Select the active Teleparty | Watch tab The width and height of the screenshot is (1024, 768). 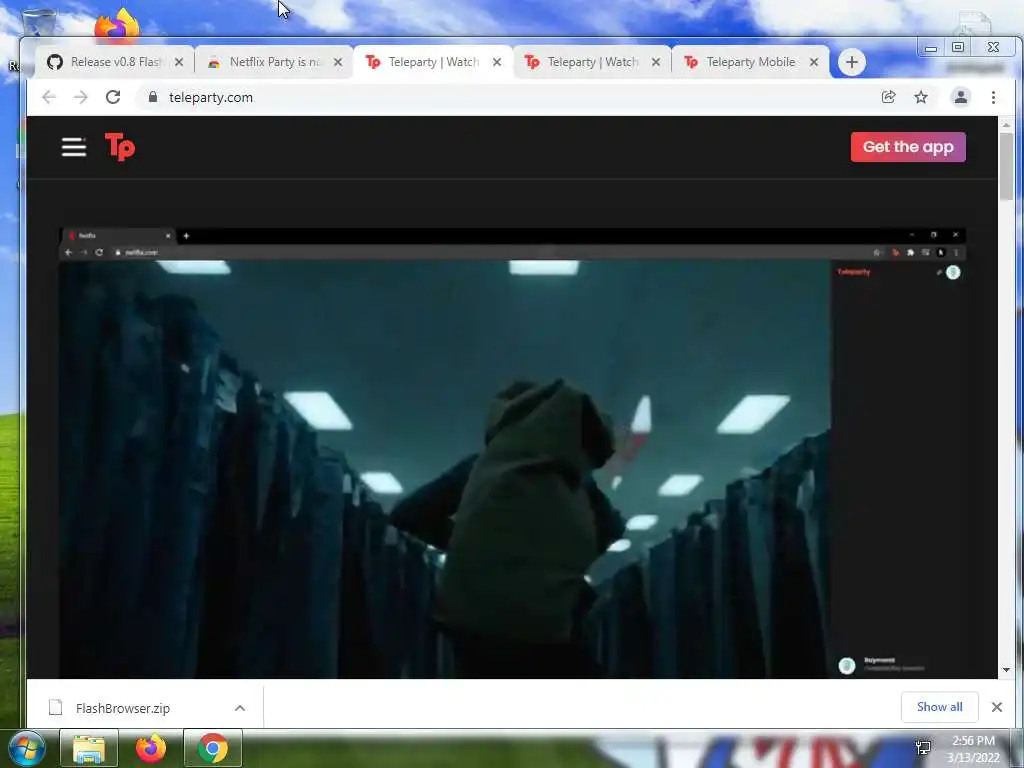[x=433, y=62]
